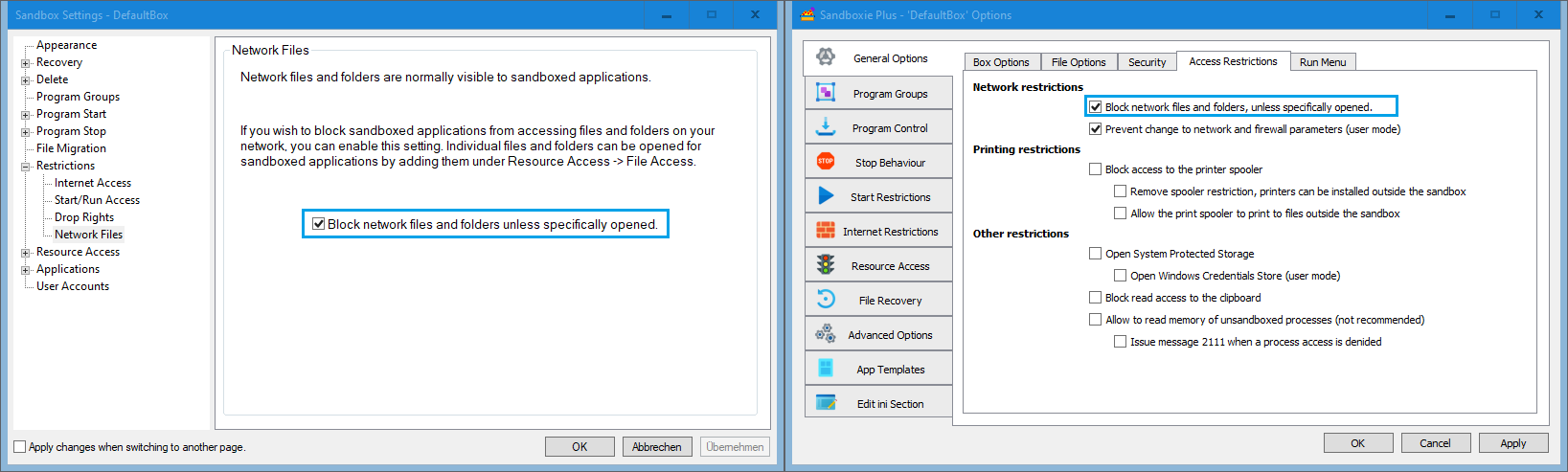Enable Block access to the printer spooler
Image resolution: width=1568 pixels, height=472 pixels.
1095,169
